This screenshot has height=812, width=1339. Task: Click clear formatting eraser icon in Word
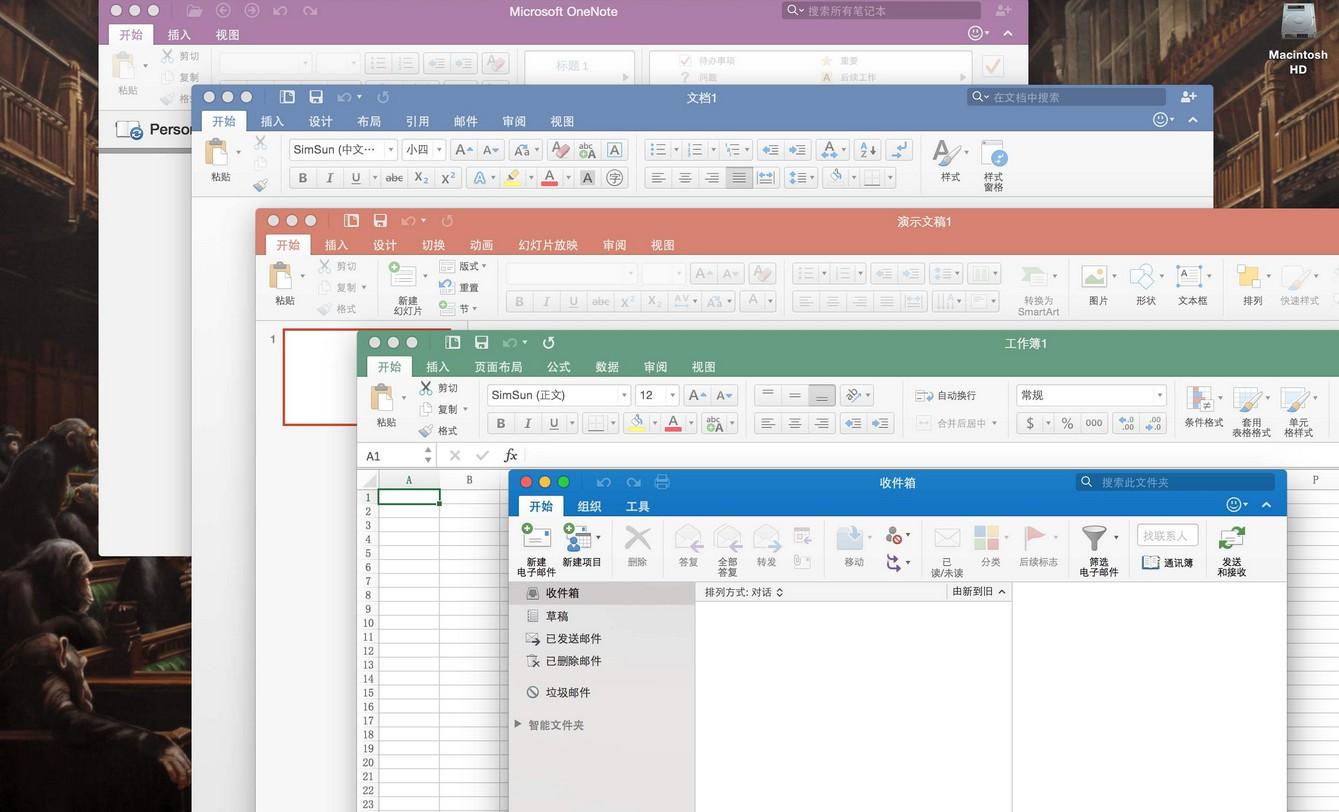(x=560, y=150)
